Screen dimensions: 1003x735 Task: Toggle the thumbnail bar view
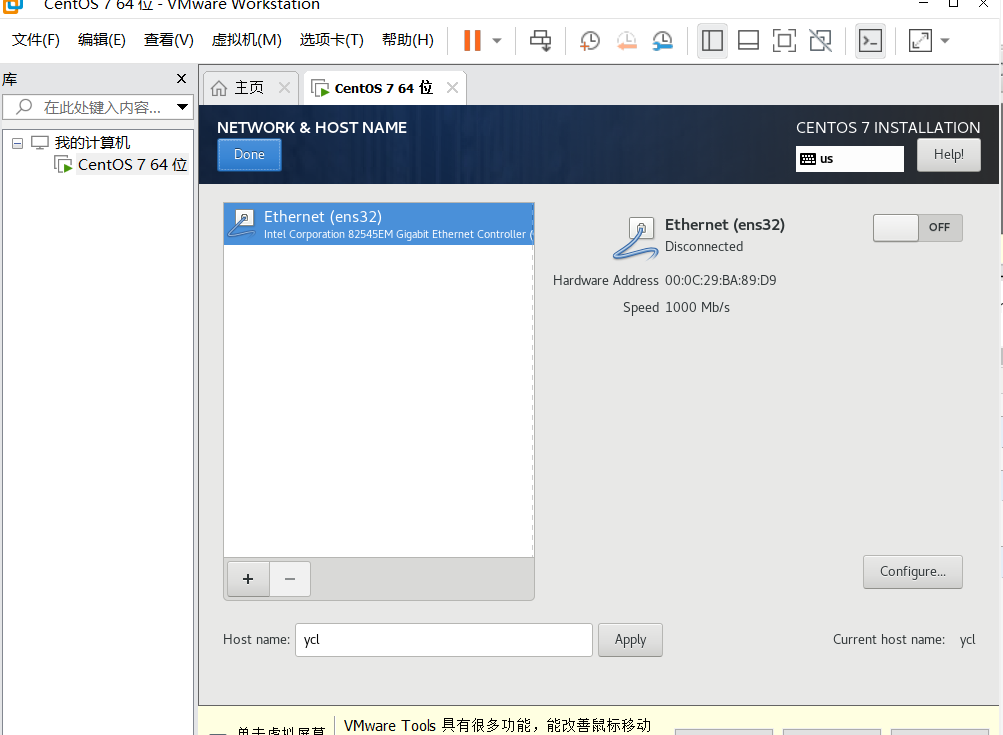pyautogui.click(x=748, y=41)
